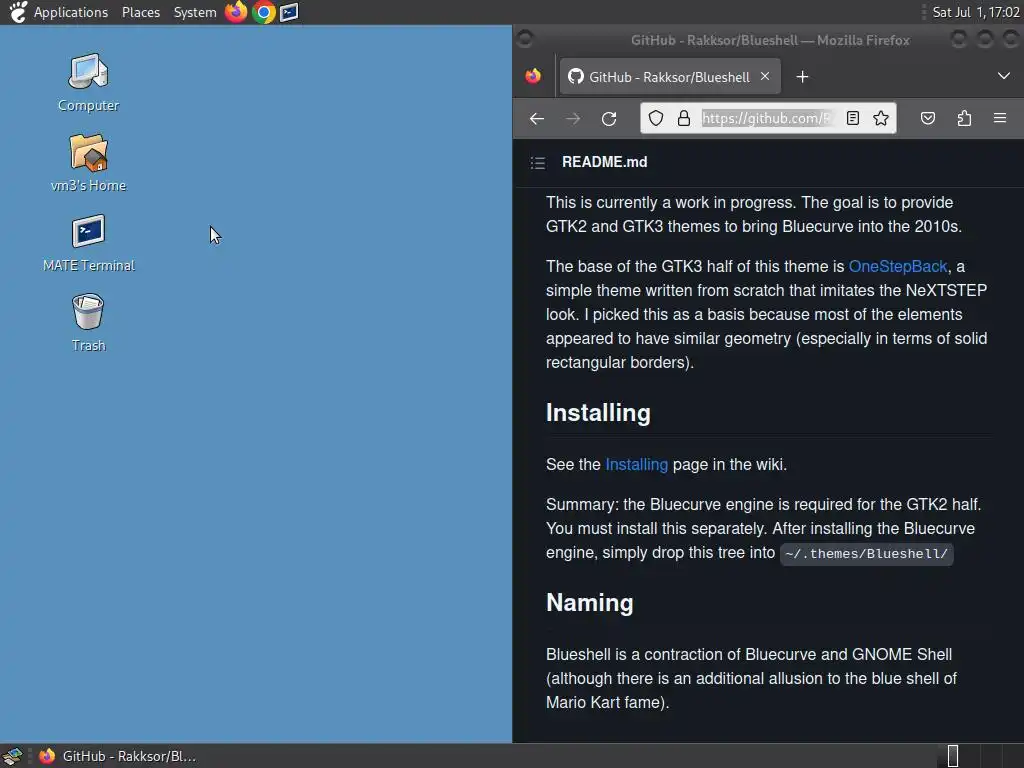1024x768 pixels.
Task: Go forward one page in Firefox
Action: [x=573, y=118]
